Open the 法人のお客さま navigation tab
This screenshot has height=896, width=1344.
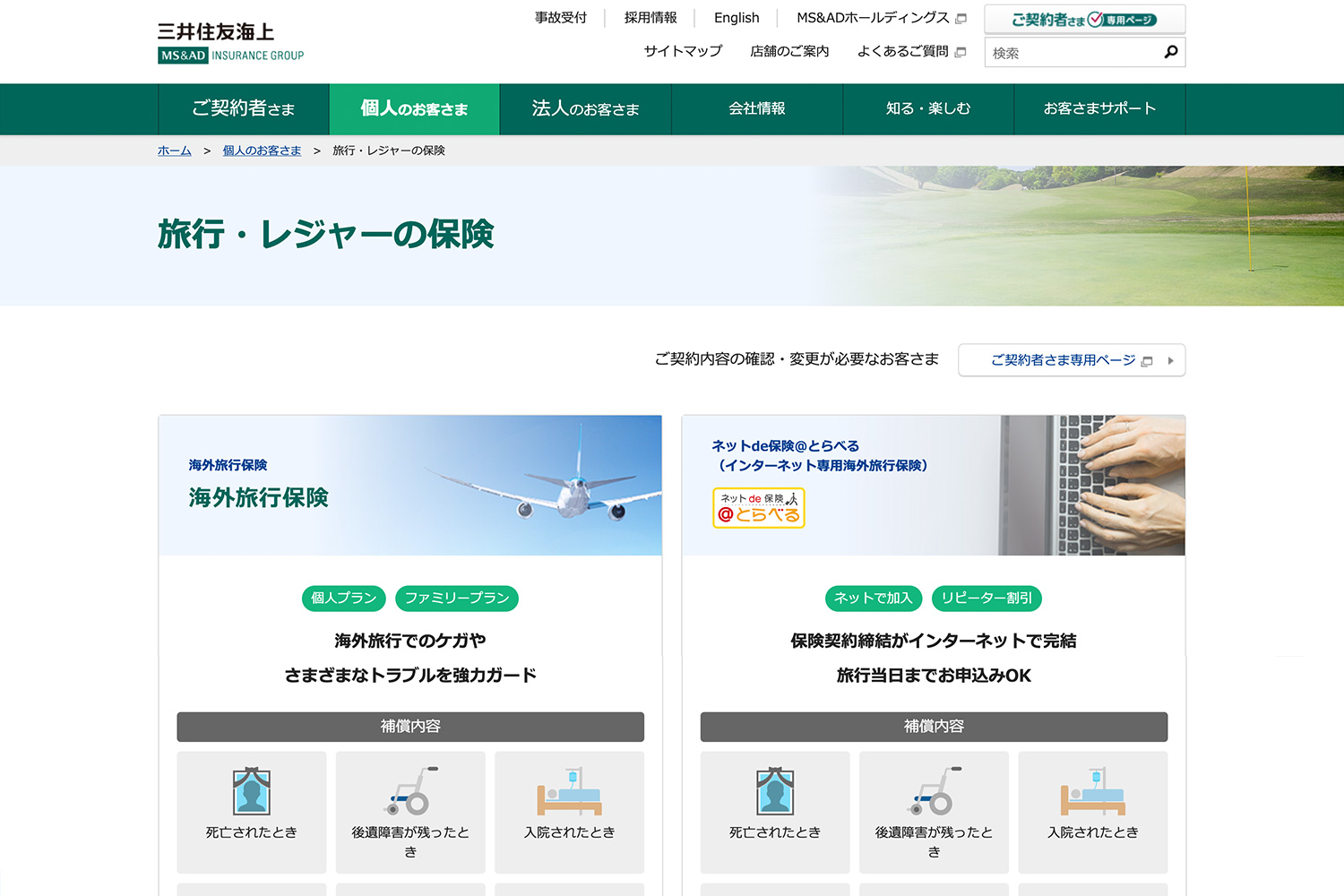pos(586,109)
